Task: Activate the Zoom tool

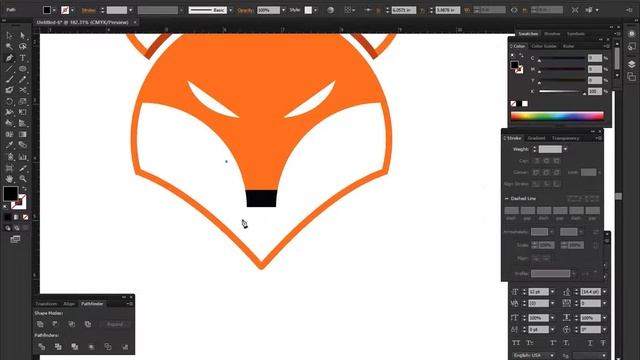Action: click(x=22, y=179)
